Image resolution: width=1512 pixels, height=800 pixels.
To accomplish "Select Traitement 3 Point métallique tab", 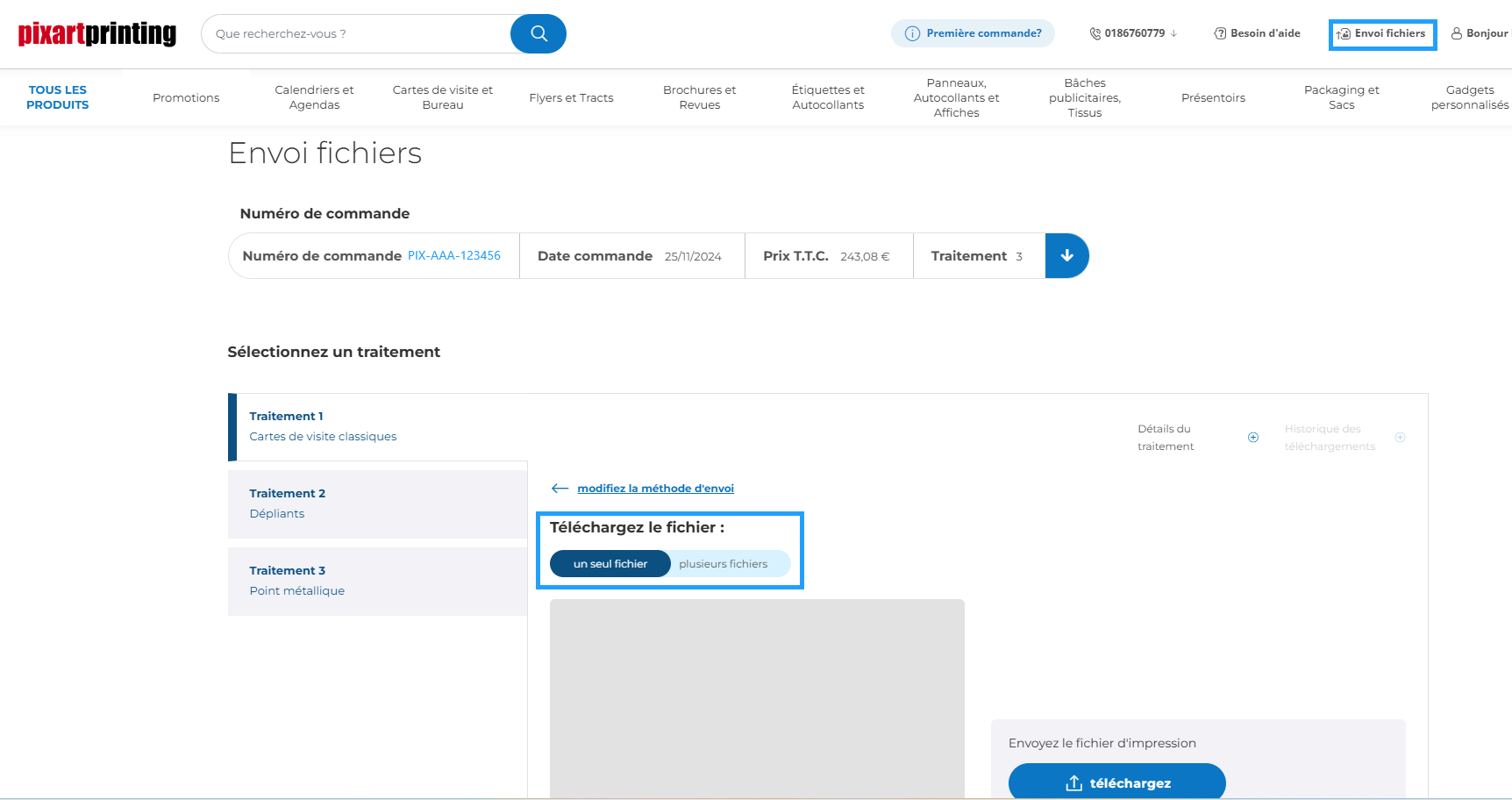I will 377,581.
